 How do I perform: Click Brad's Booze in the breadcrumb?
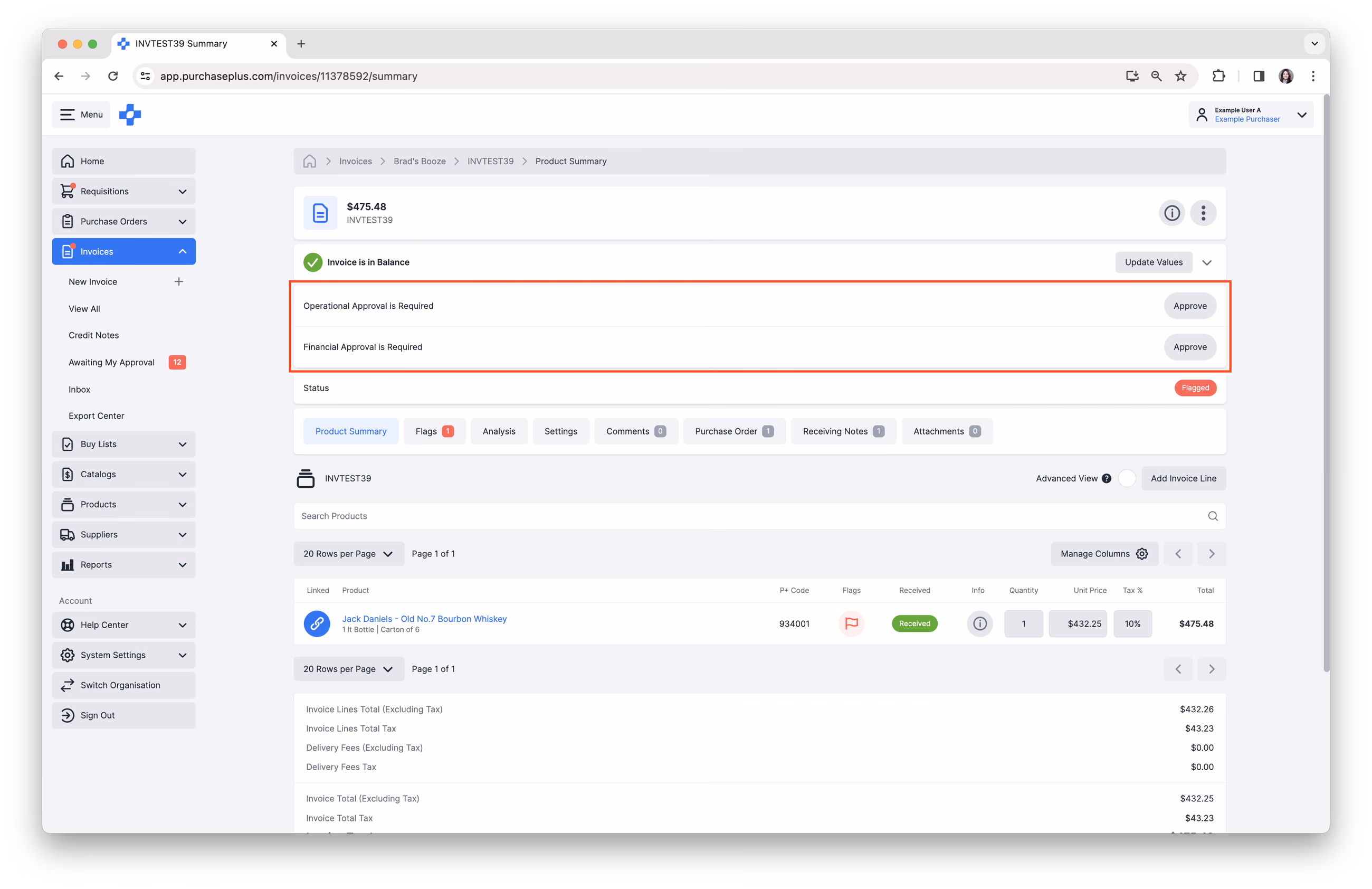(420, 162)
